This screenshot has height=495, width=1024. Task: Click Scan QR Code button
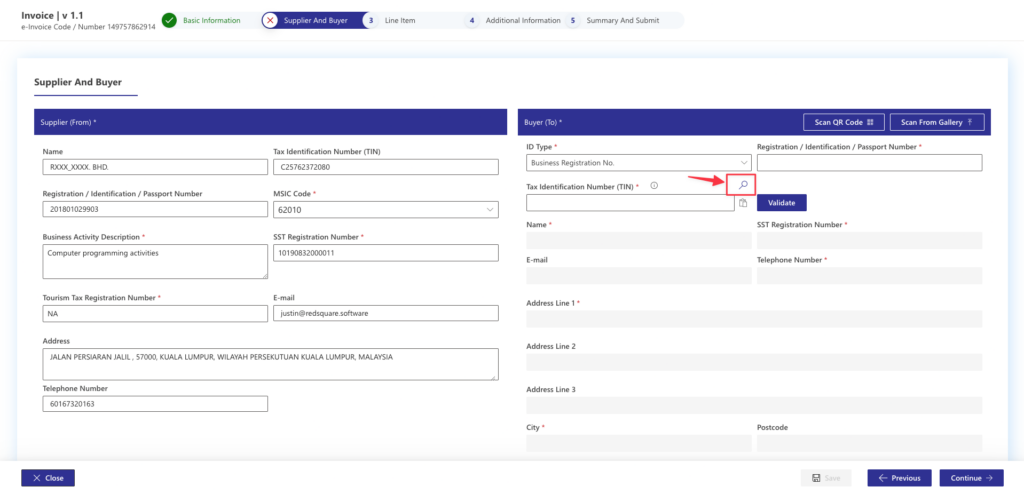844,122
